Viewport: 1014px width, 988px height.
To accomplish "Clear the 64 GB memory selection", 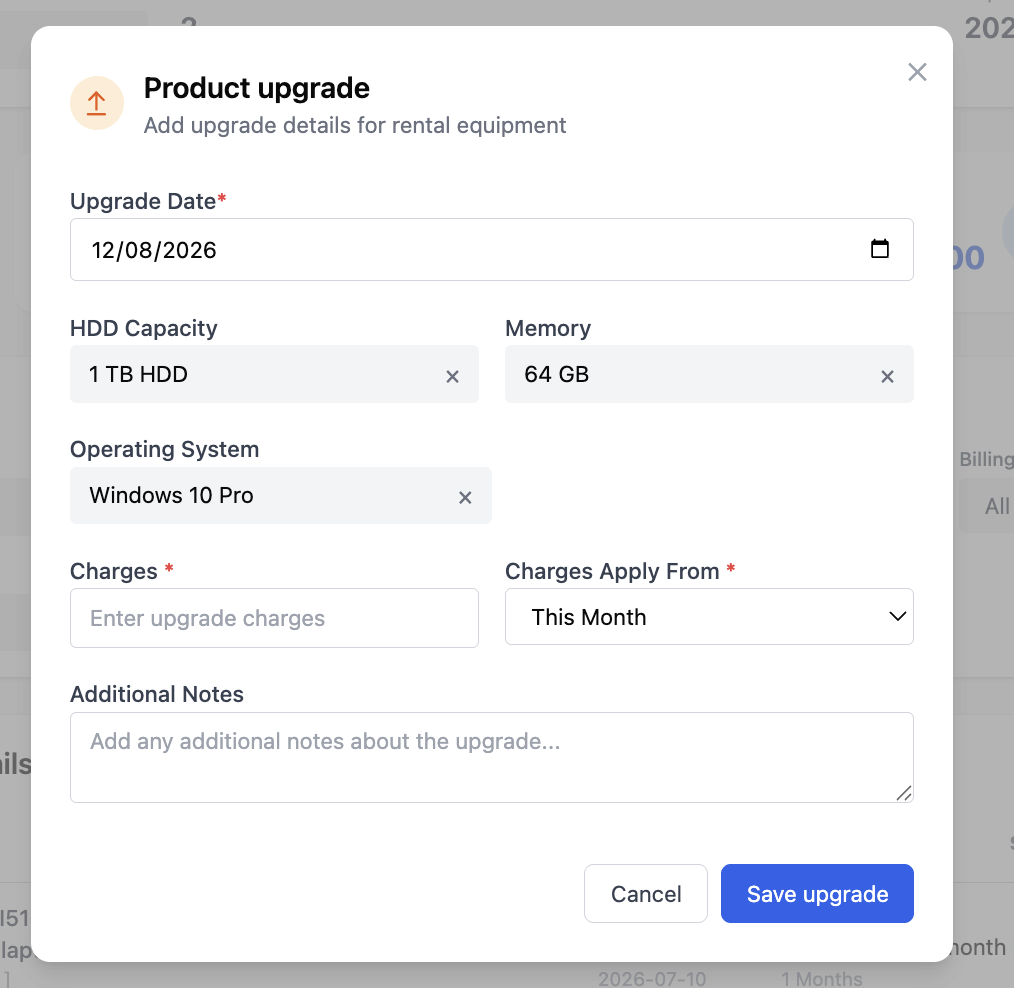I will pyautogui.click(x=887, y=376).
